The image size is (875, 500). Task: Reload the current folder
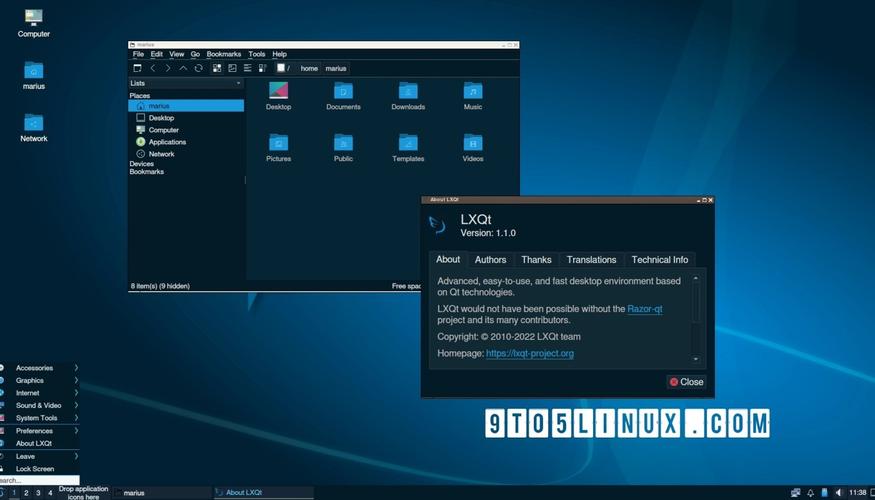click(198, 68)
